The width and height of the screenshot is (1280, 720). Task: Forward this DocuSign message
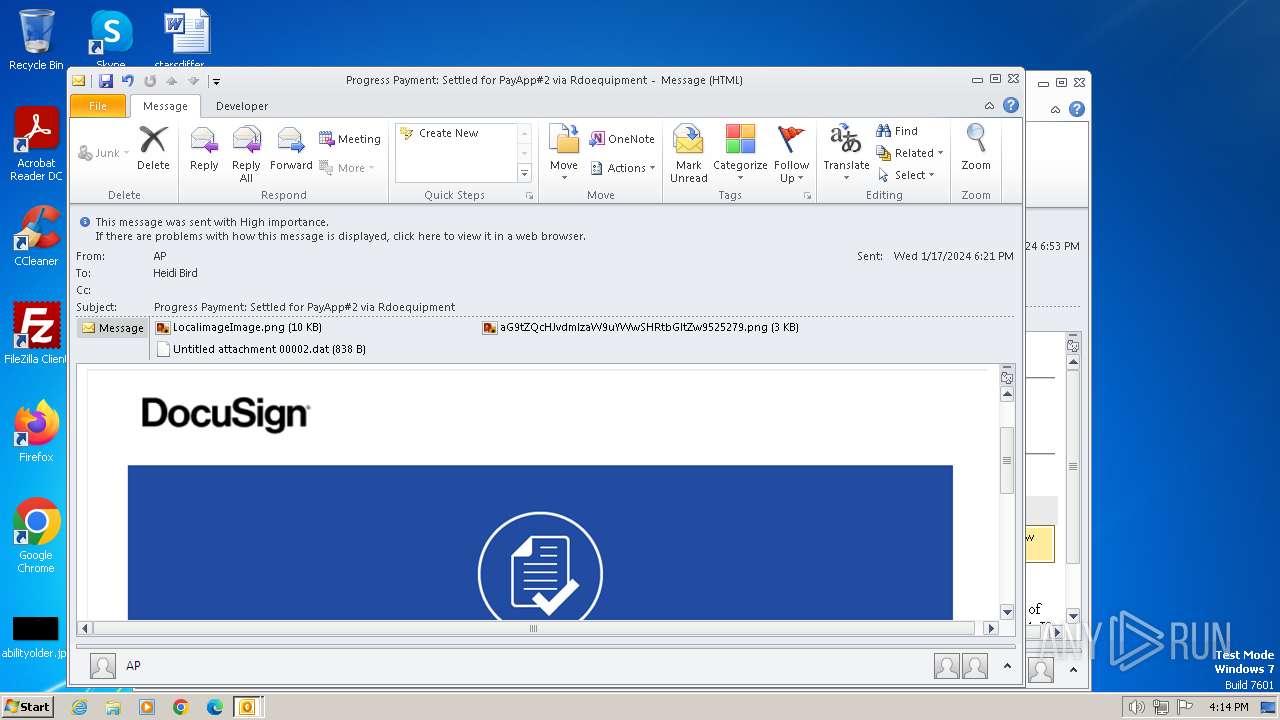[291, 148]
